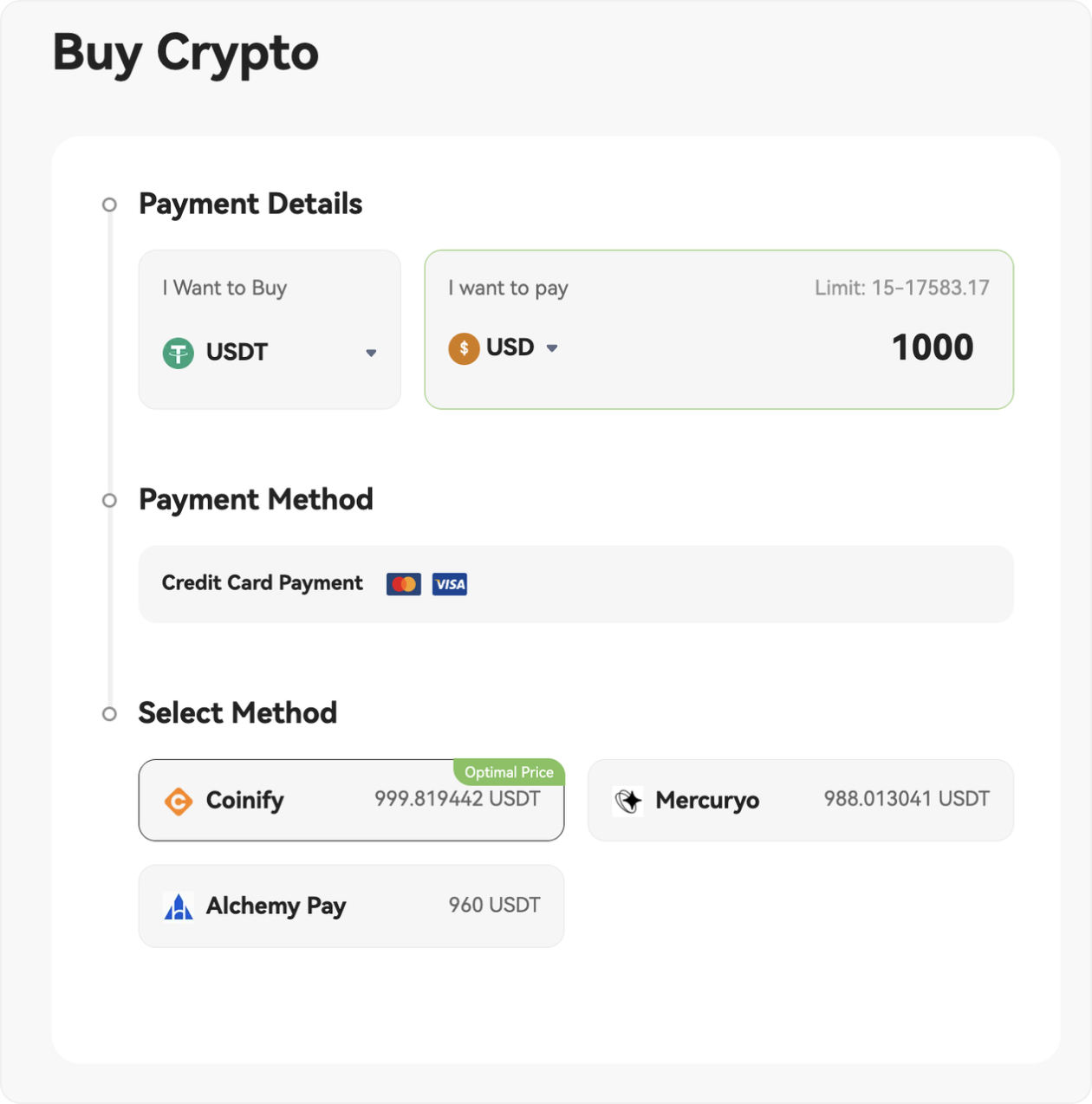Open the USDT crypto dropdown arrow
This screenshot has height=1104, width=1092.
371,353
